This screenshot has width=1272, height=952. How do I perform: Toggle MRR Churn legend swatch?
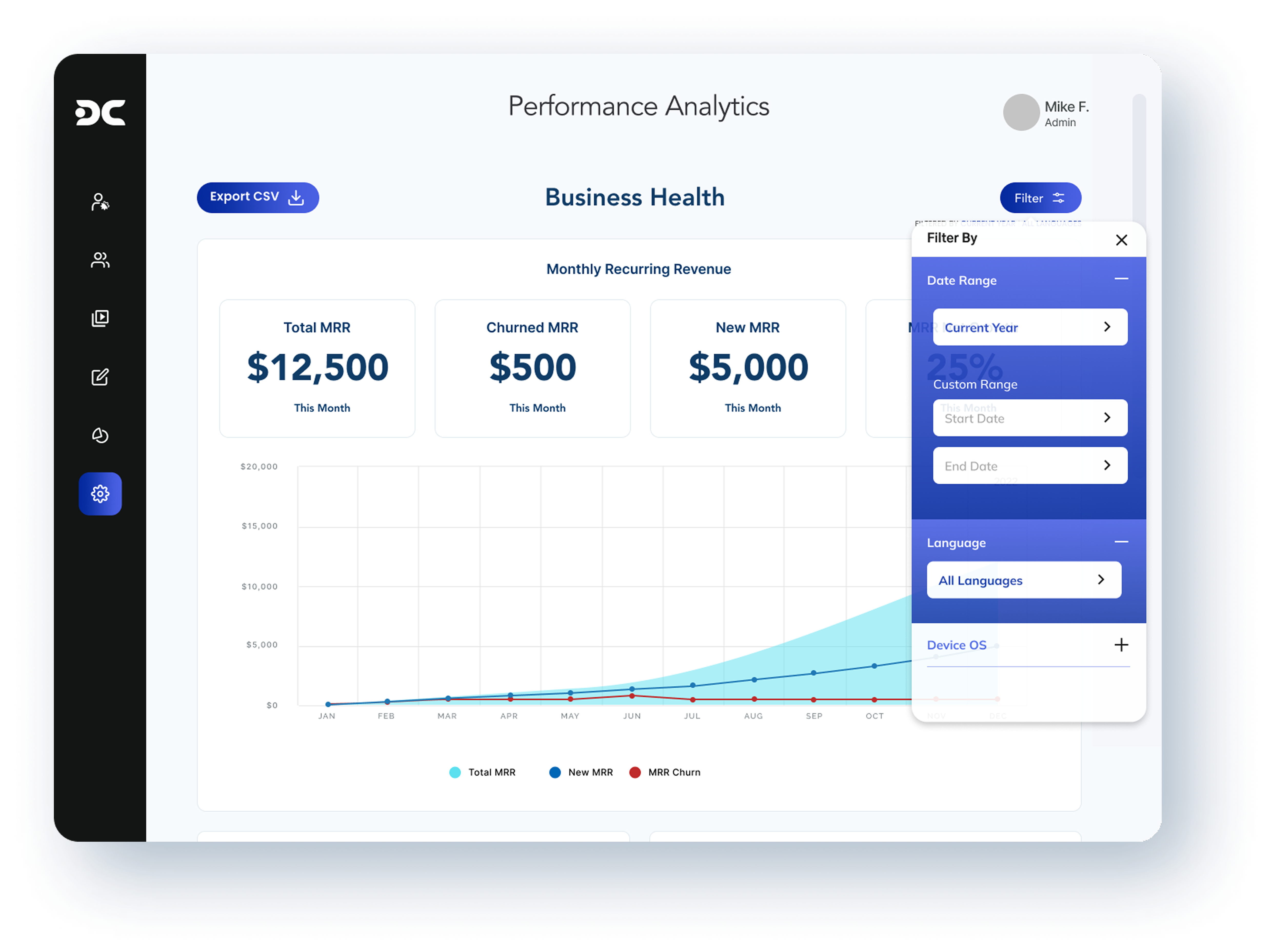point(635,772)
